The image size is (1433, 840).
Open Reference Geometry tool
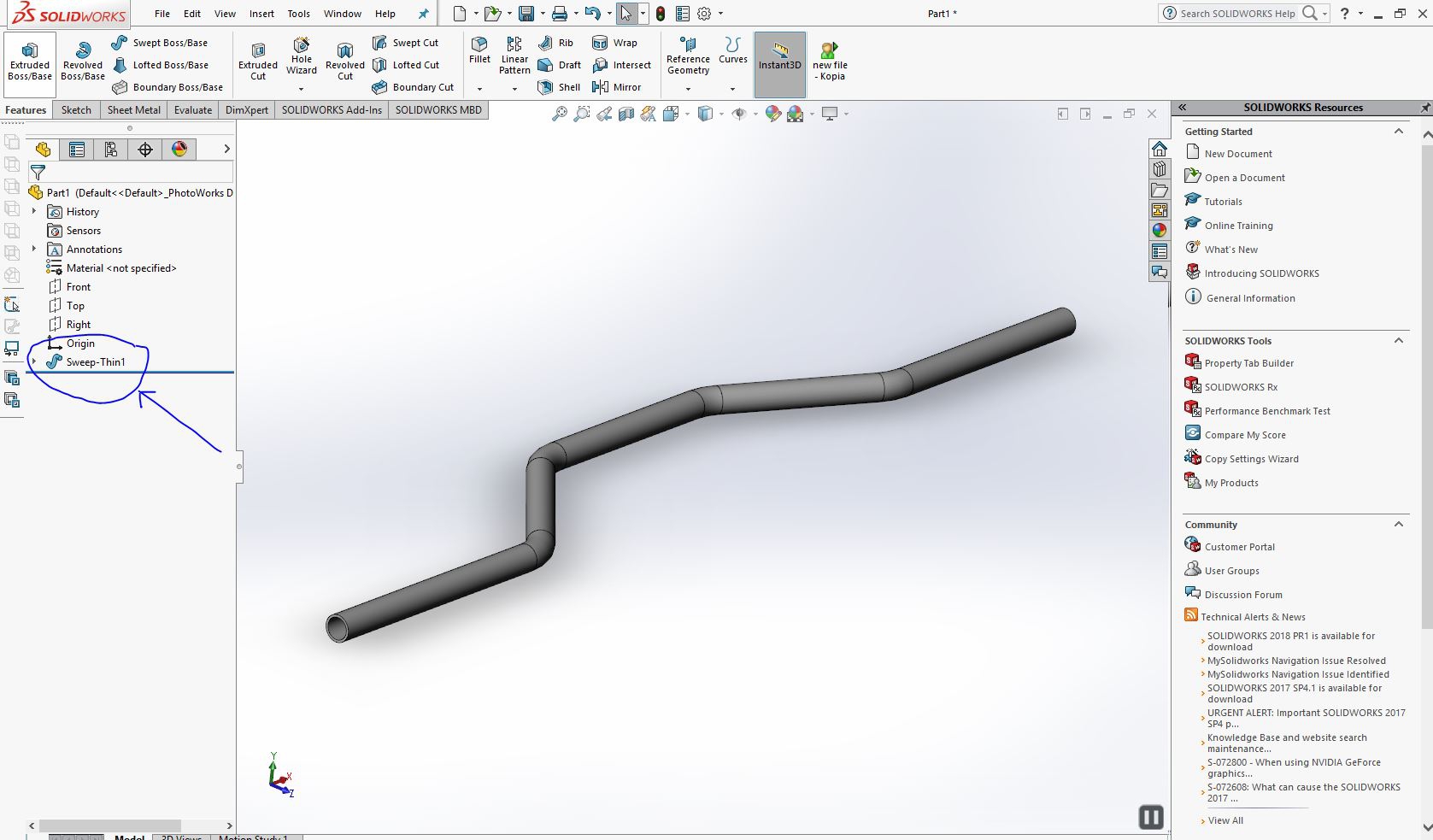[688, 56]
